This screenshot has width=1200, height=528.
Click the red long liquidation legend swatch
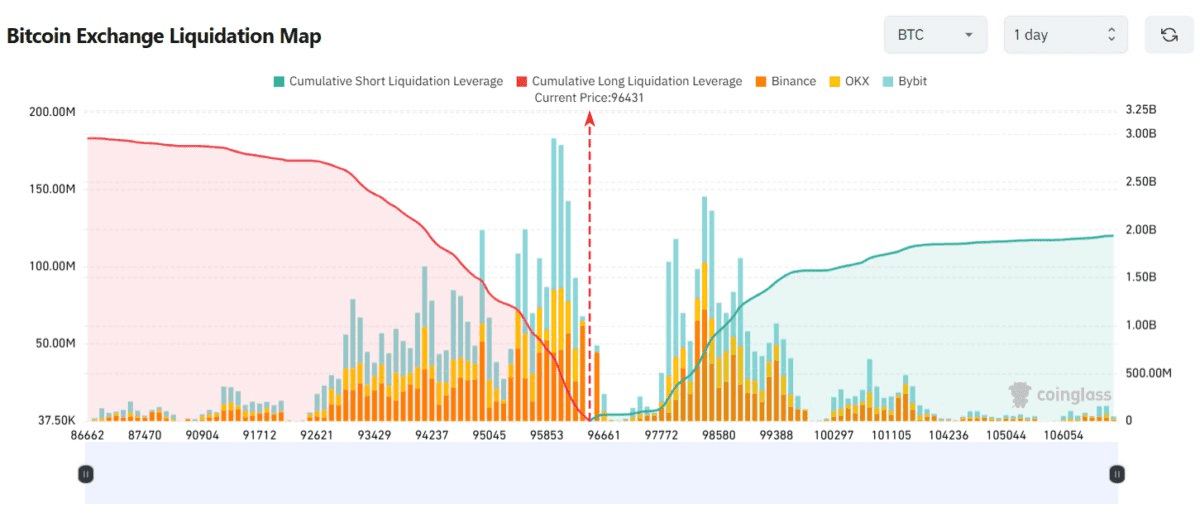click(521, 81)
